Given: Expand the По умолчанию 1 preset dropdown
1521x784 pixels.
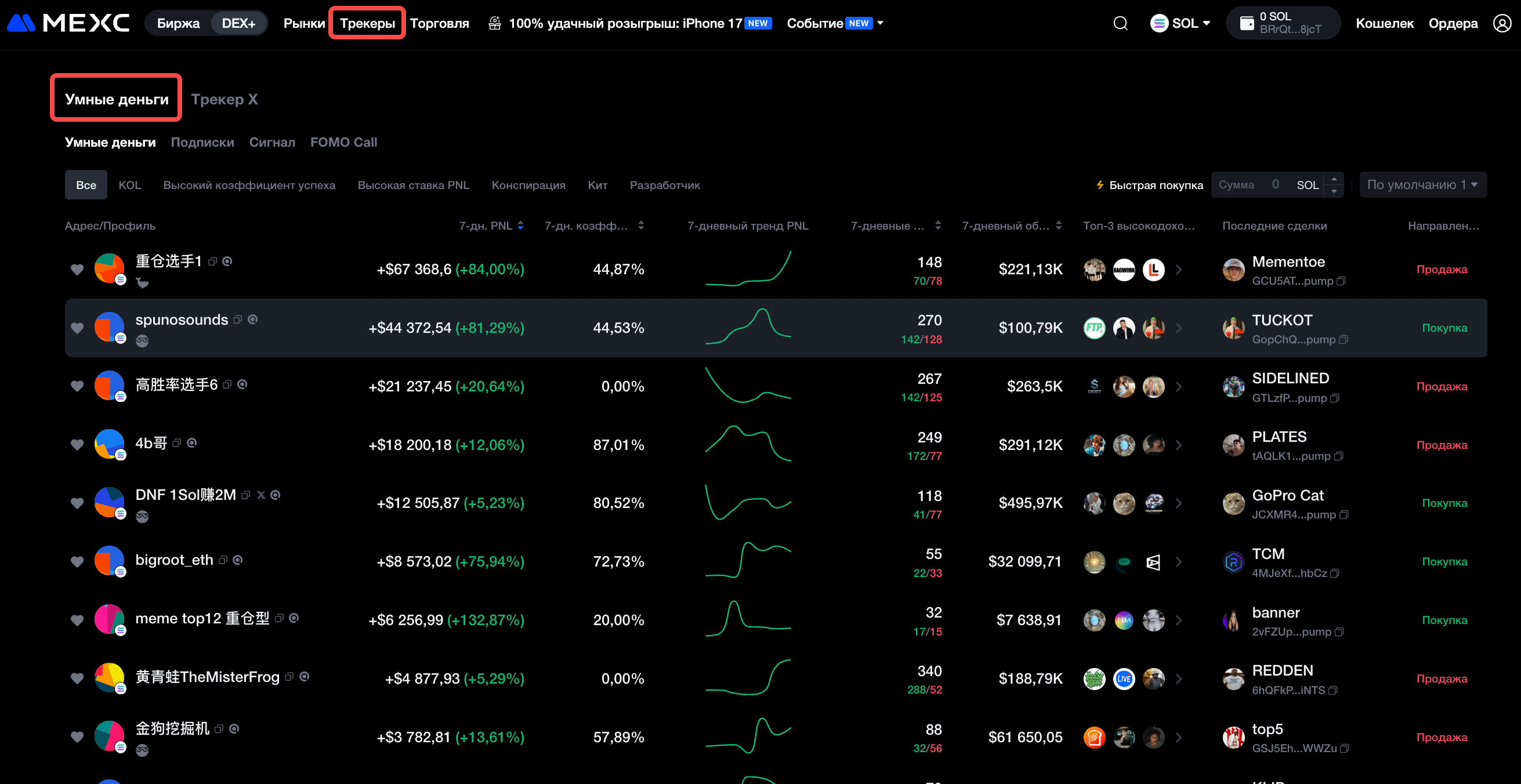Looking at the screenshot, I should click(x=1422, y=185).
